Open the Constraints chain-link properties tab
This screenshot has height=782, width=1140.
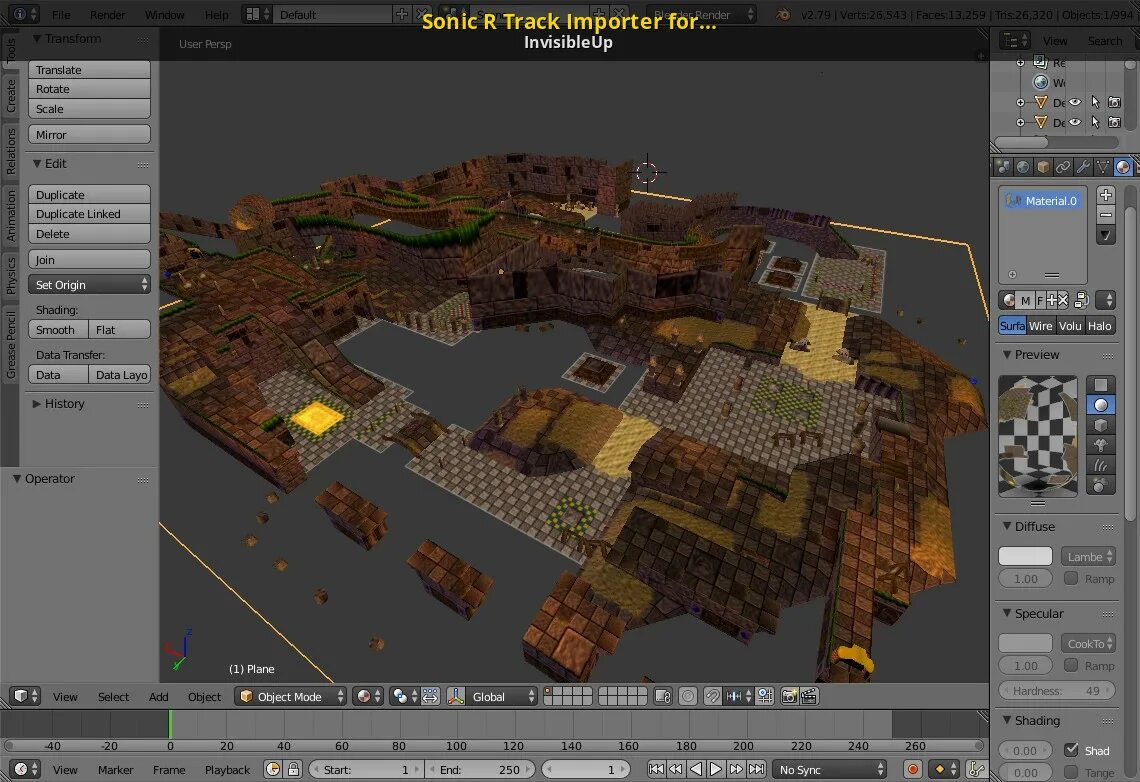click(1063, 167)
